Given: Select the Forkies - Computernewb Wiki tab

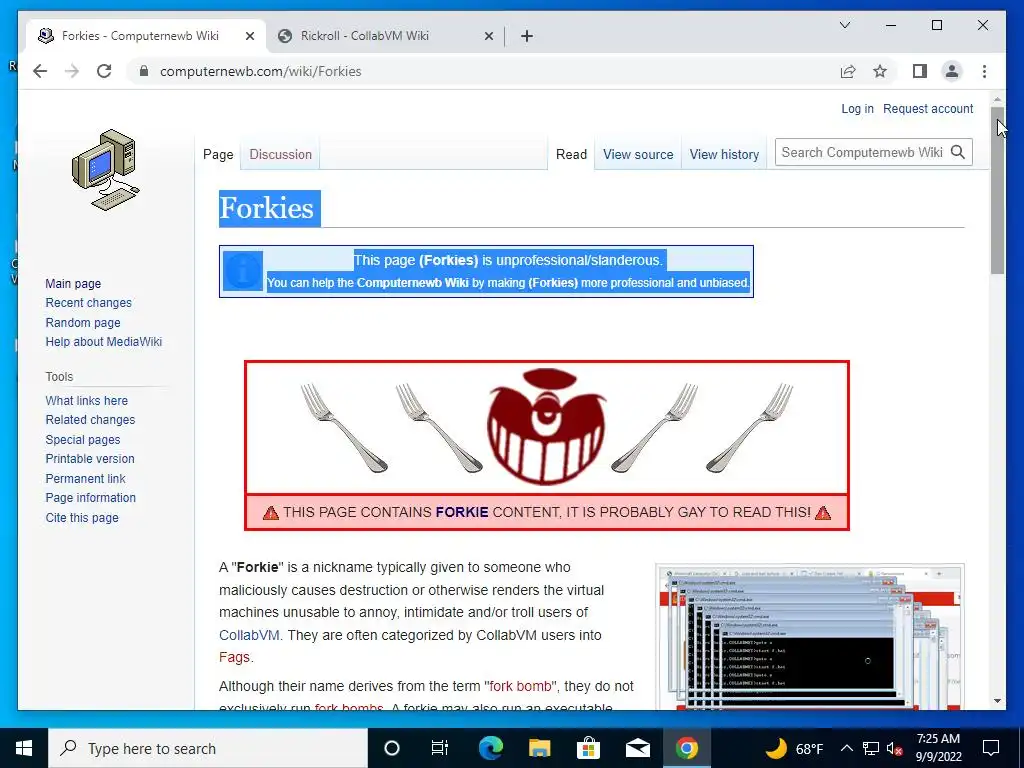Looking at the screenshot, I should click(145, 36).
